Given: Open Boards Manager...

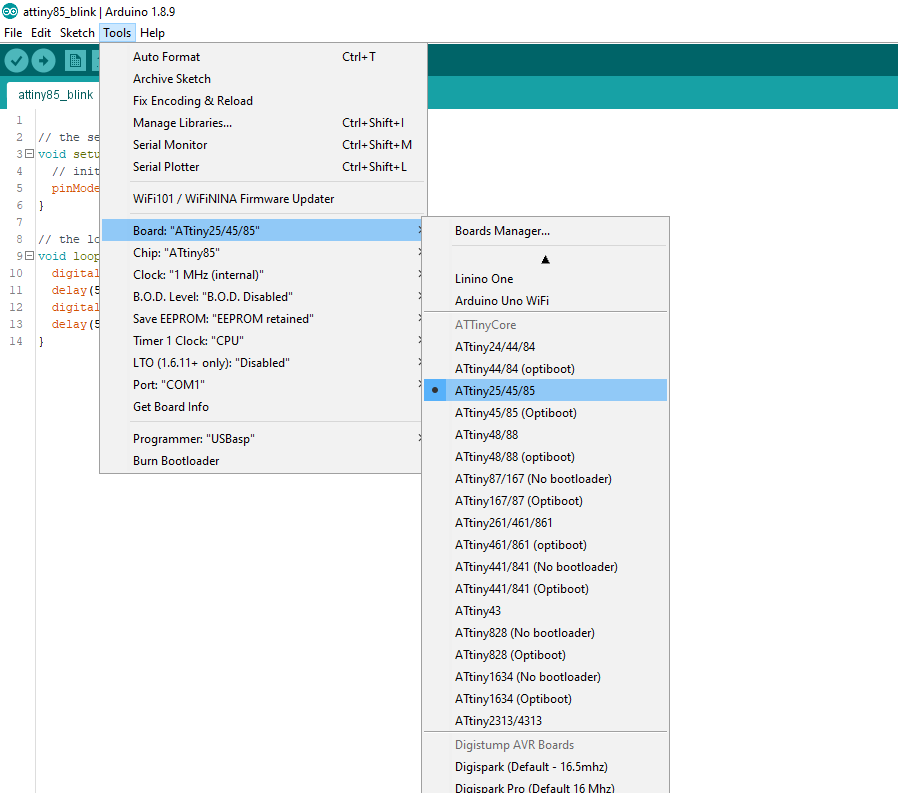Looking at the screenshot, I should point(545,231).
